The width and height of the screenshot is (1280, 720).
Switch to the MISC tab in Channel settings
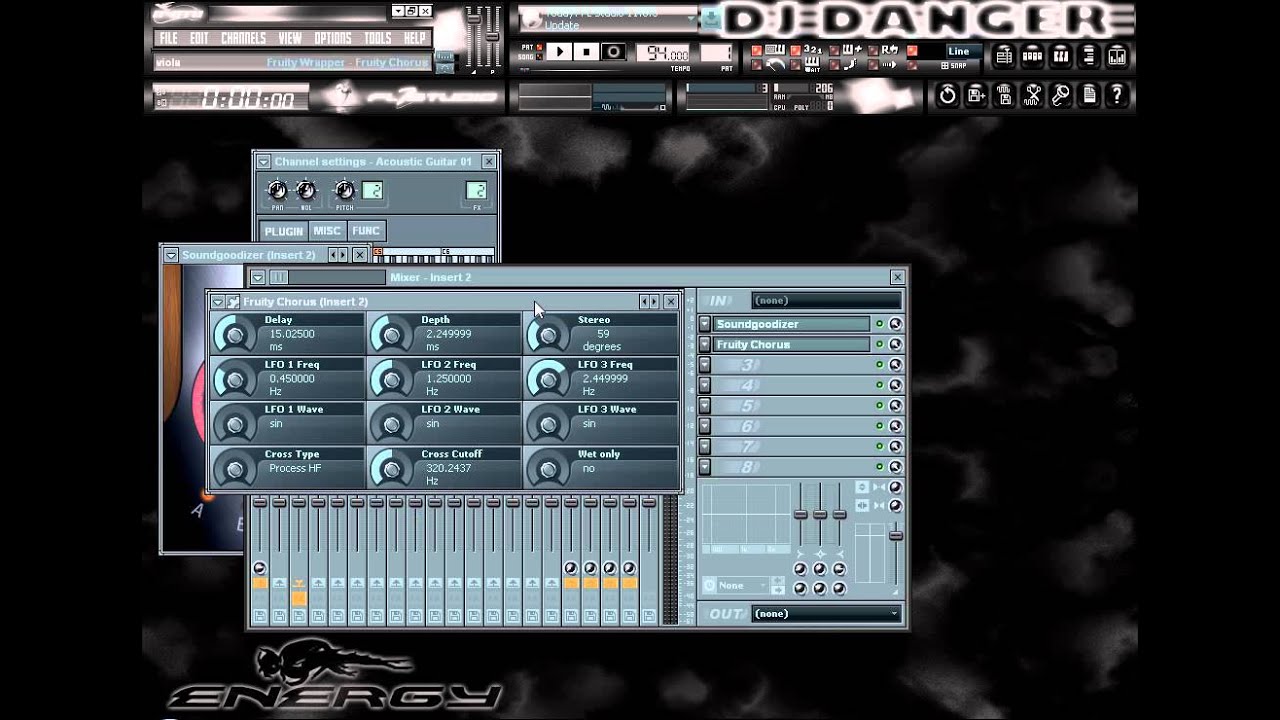[327, 230]
